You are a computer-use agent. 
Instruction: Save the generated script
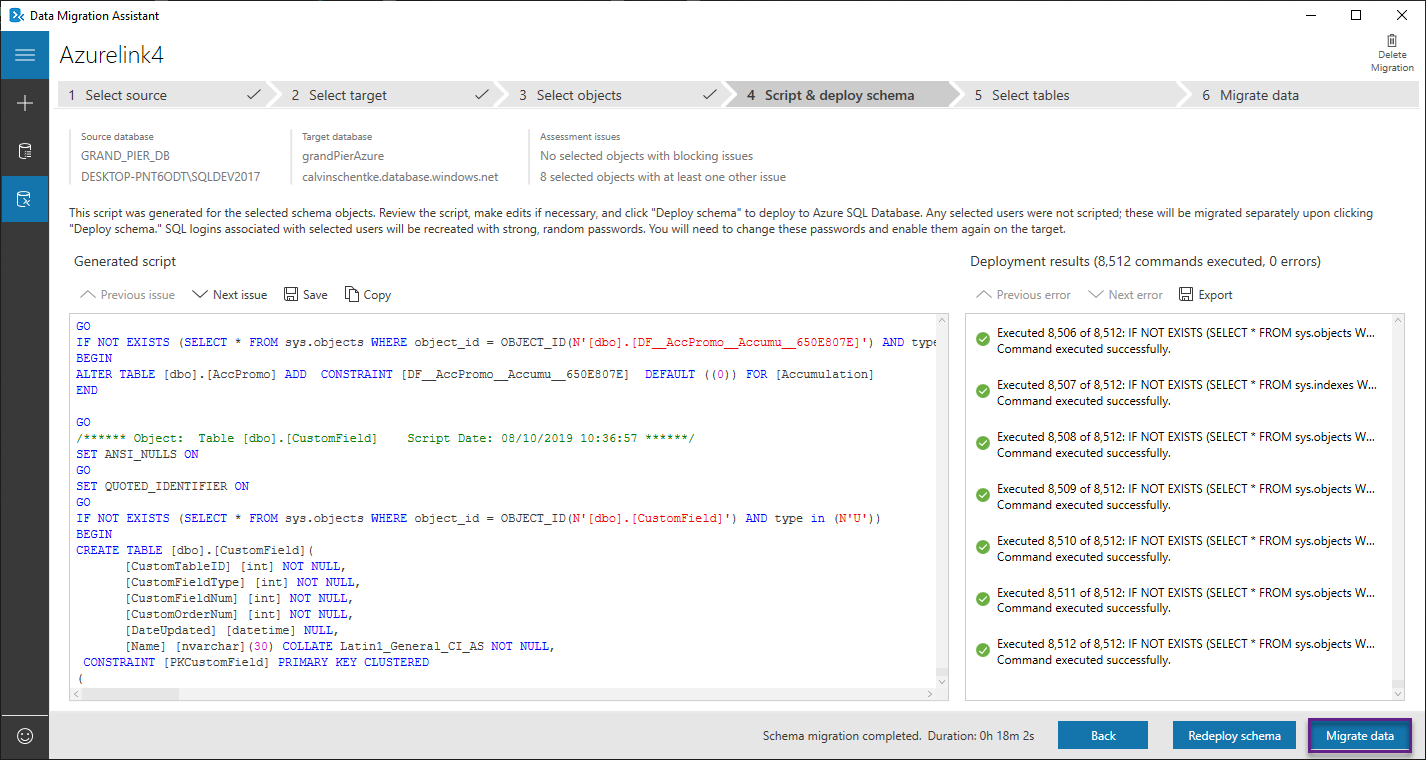(x=306, y=295)
